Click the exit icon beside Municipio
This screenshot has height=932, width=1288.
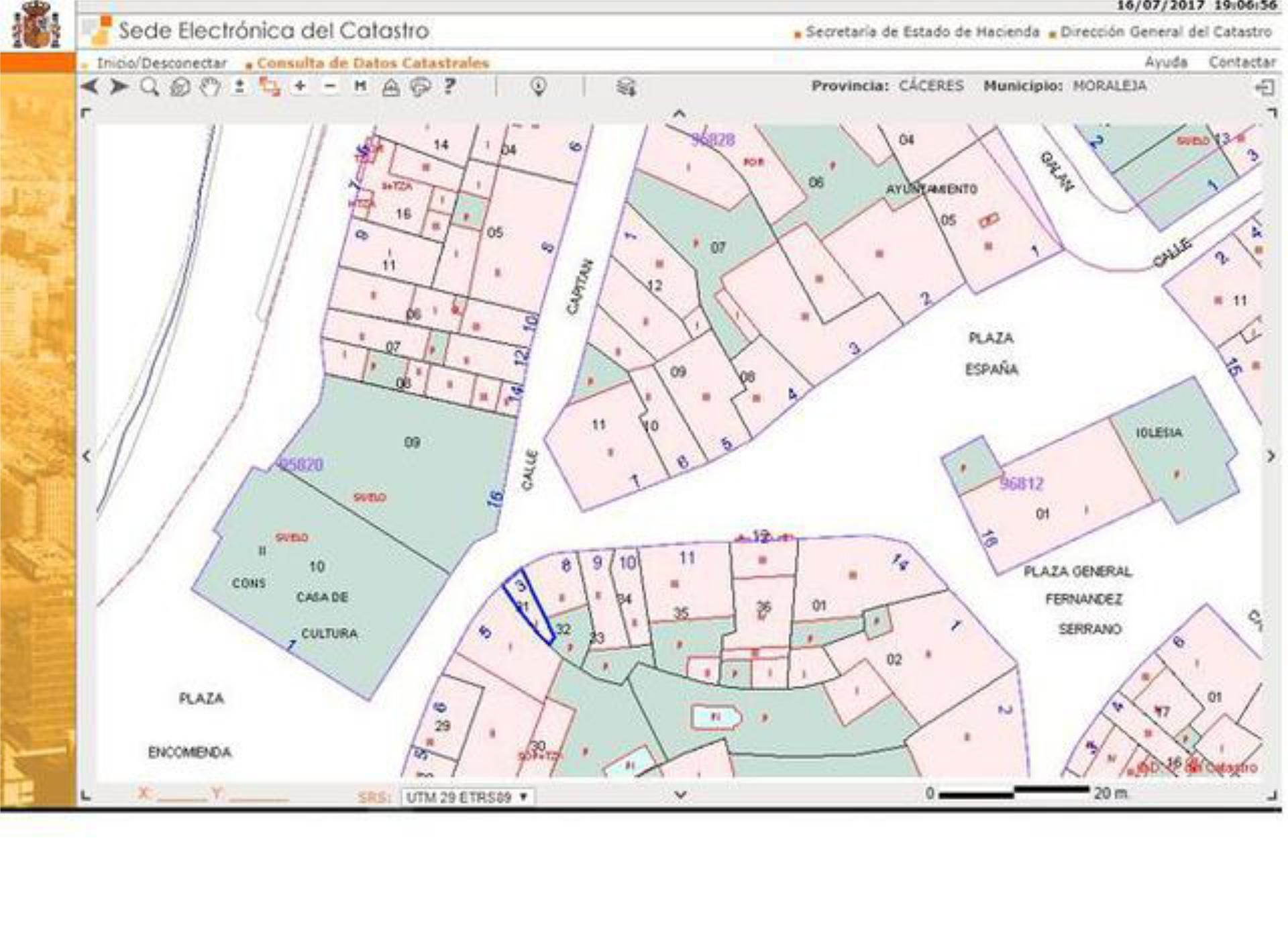(1265, 87)
